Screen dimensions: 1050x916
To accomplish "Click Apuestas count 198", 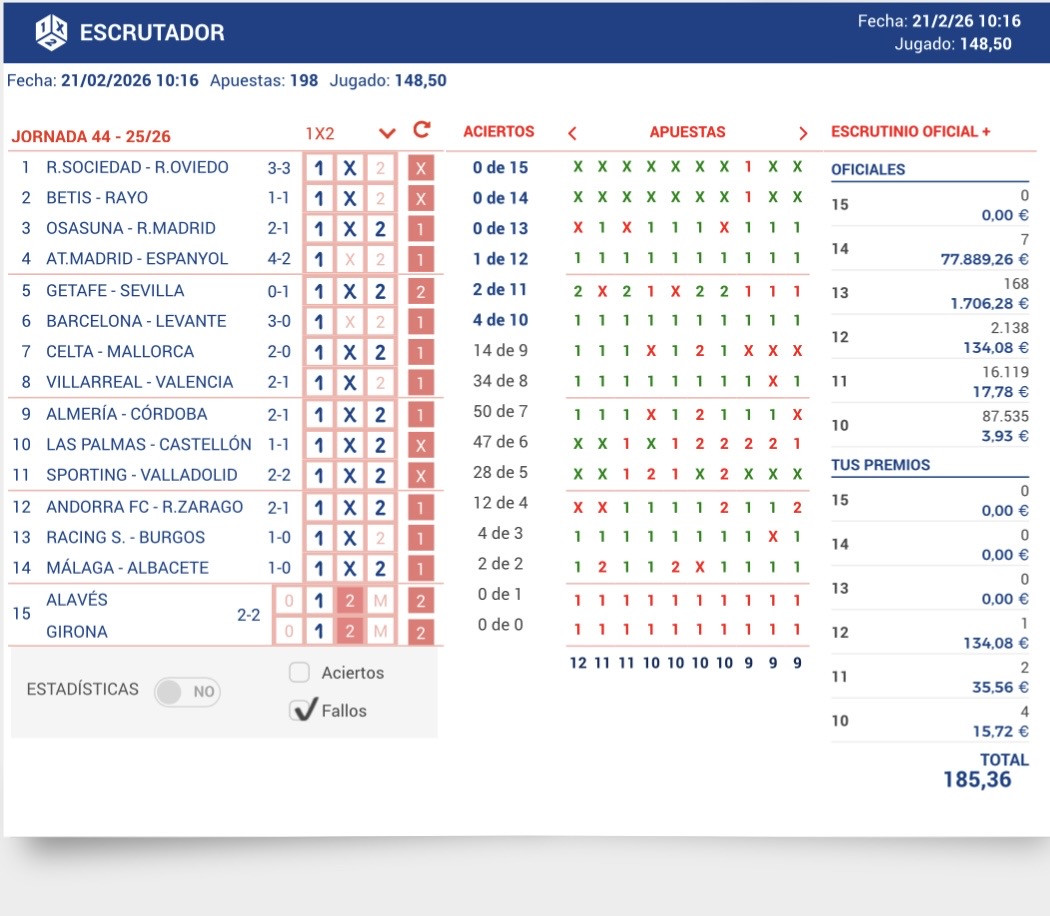I will [x=304, y=80].
